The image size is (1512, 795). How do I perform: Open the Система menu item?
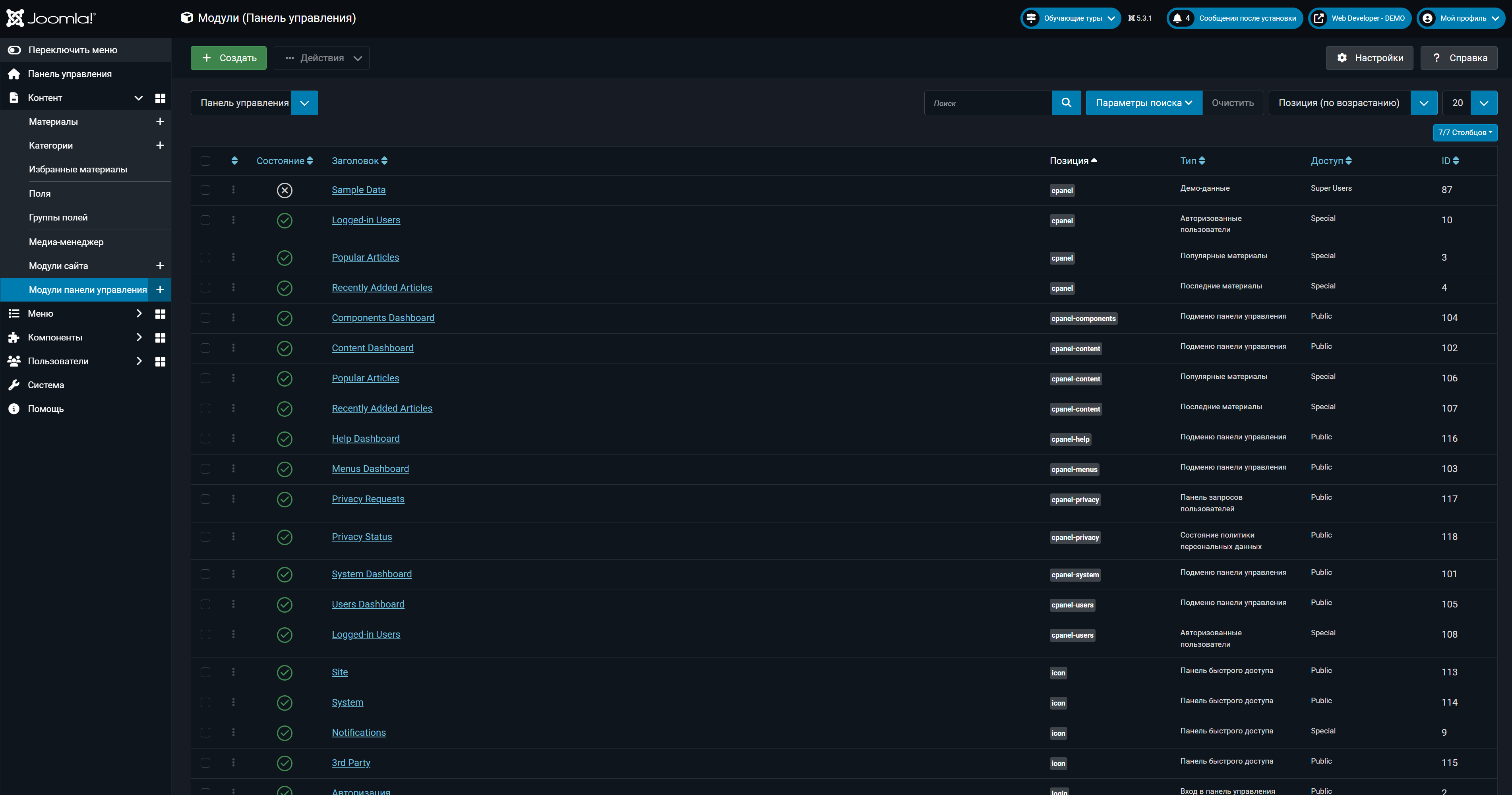pyautogui.click(x=46, y=385)
